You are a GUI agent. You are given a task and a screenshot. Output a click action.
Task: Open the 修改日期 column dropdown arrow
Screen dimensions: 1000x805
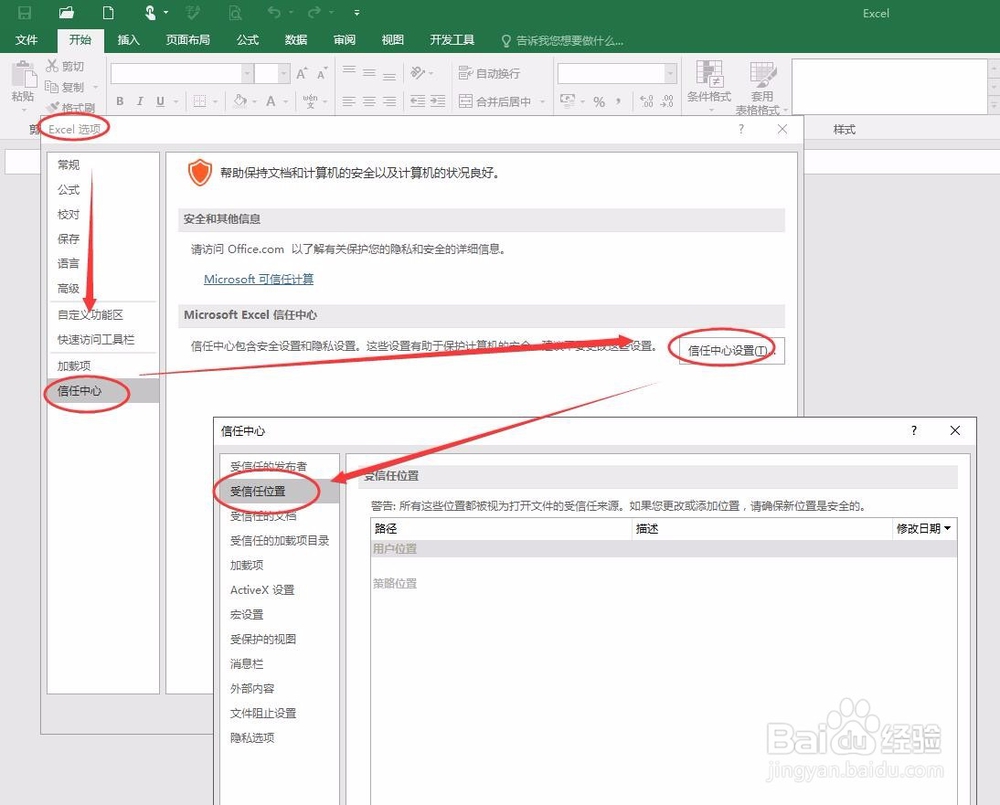pyautogui.click(x=948, y=528)
